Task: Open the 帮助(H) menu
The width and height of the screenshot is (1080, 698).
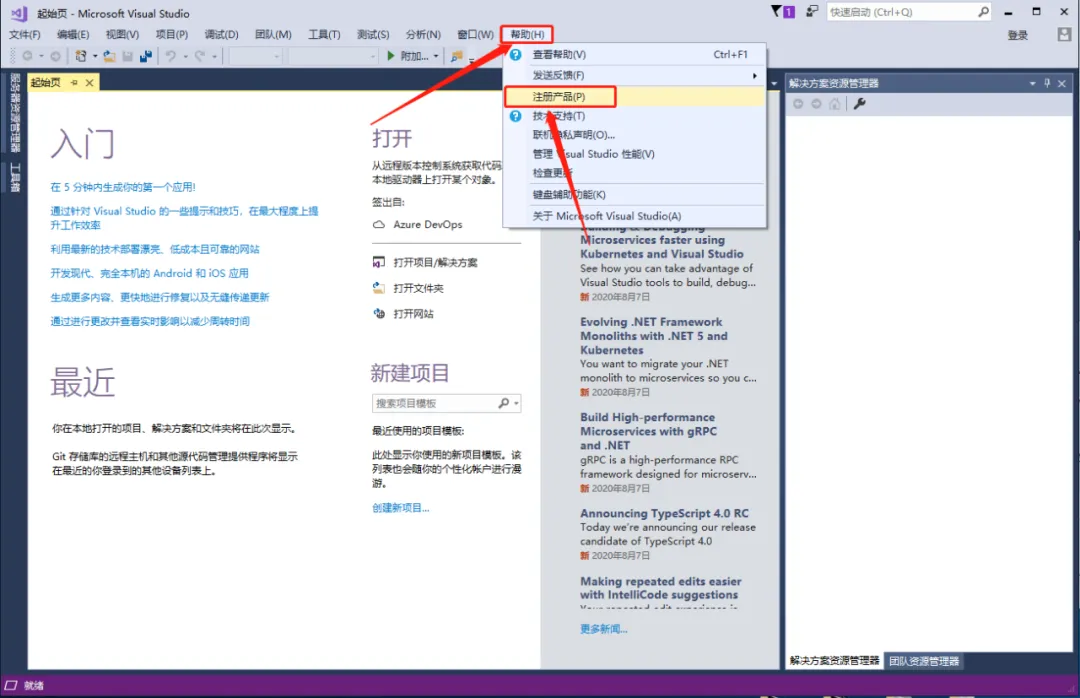Action: 527,34
